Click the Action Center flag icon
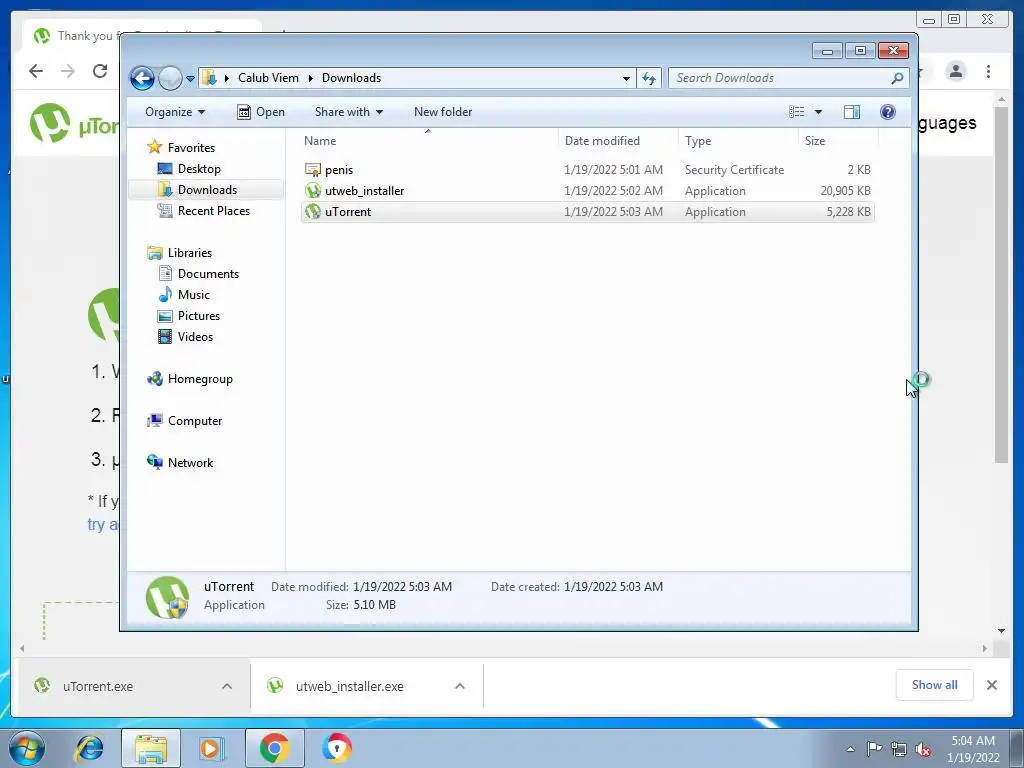This screenshot has width=1024, height=768. pos(874,749)
